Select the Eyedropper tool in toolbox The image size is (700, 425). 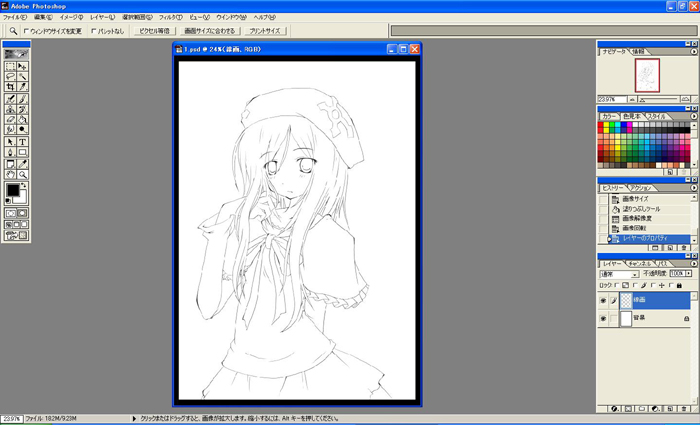click(x=22, y=164)
